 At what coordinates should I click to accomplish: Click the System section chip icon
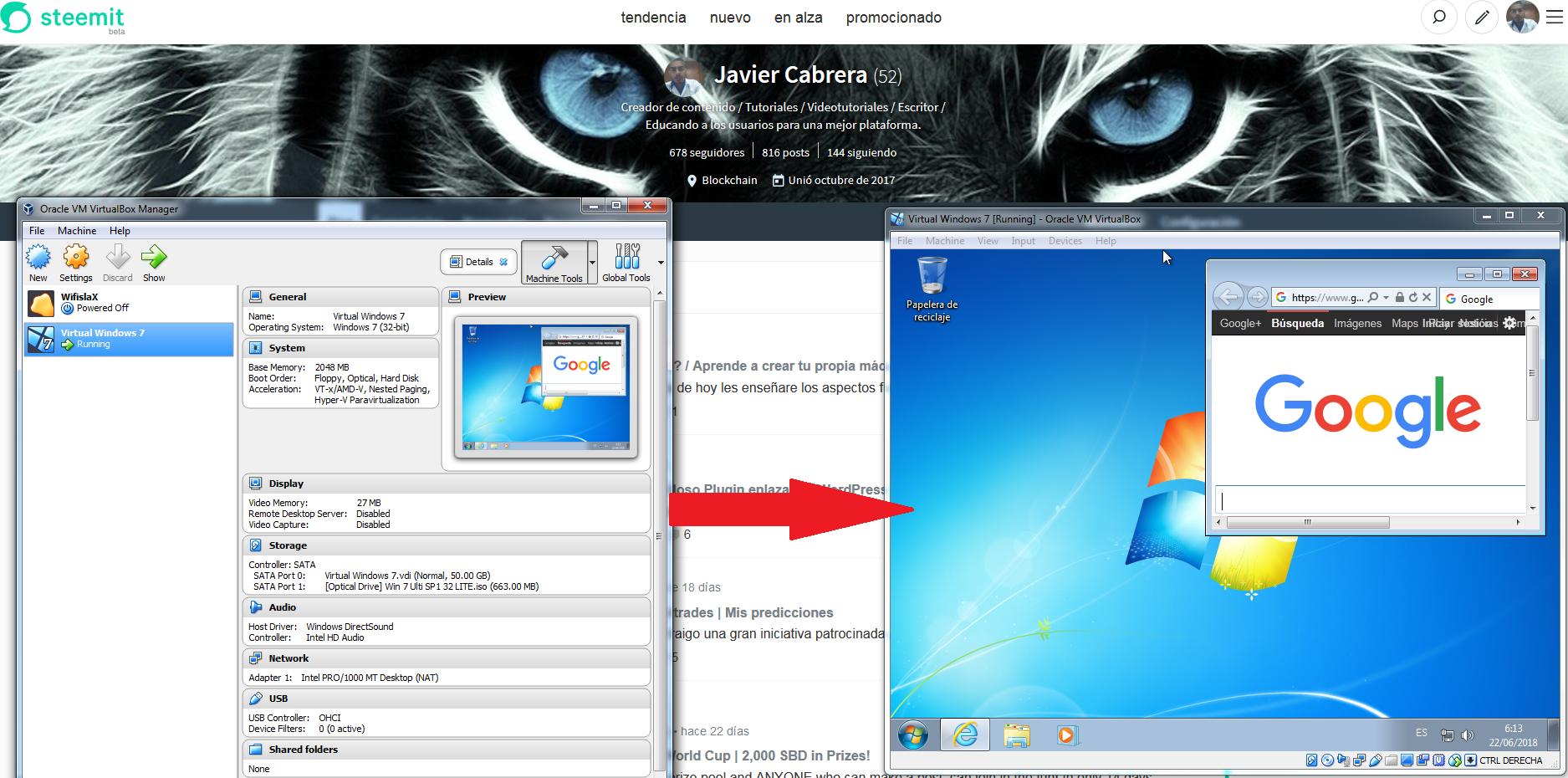pyautogui.click(x=256, y=348)
